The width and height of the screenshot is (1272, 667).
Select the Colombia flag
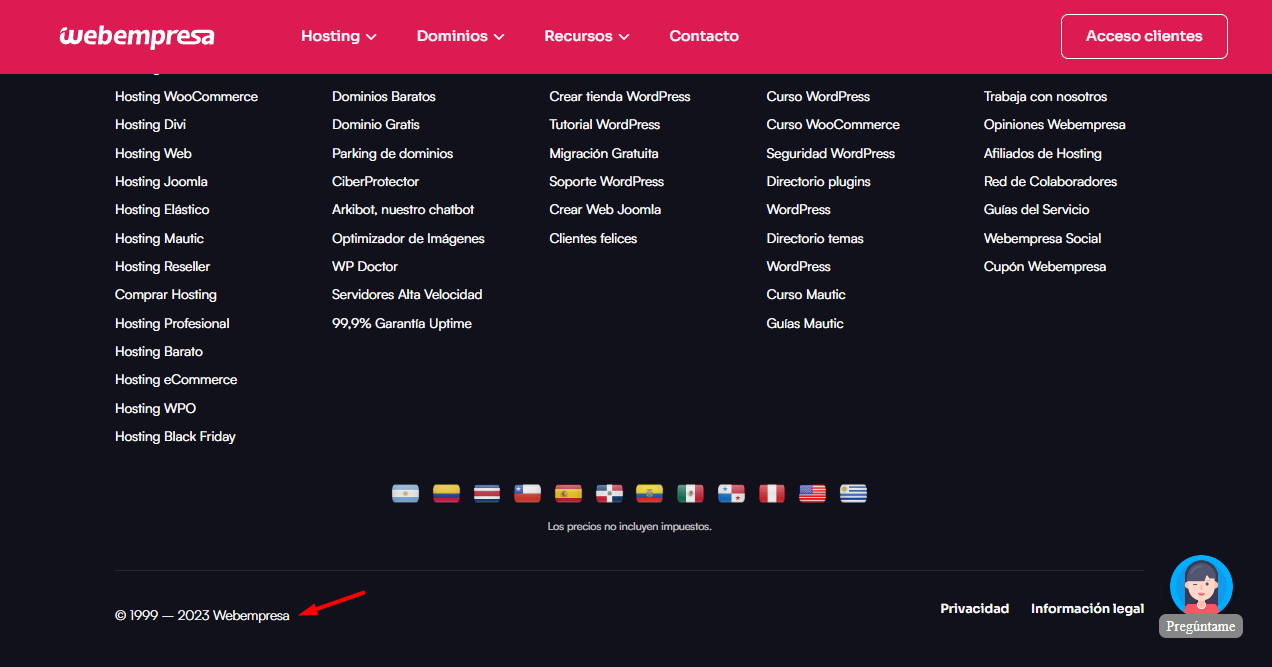pyautogui.click(x=446, y=493)
